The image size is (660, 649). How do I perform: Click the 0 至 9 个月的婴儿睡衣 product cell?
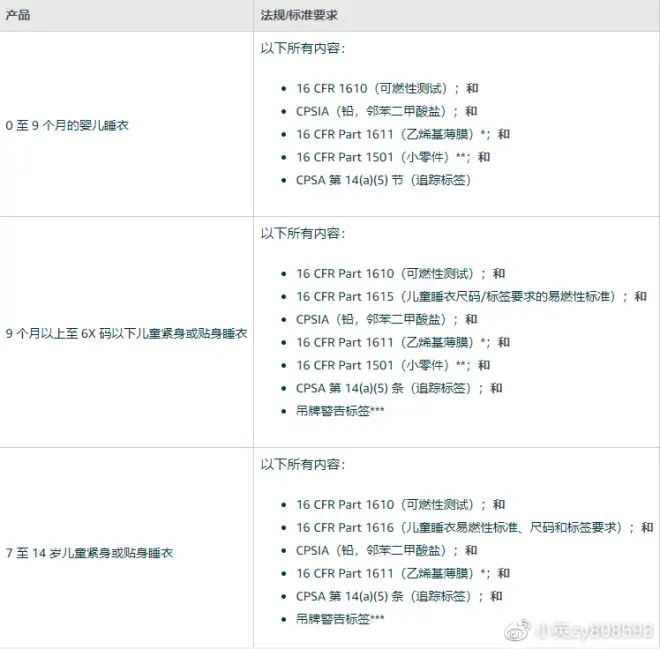click(67, 125)
